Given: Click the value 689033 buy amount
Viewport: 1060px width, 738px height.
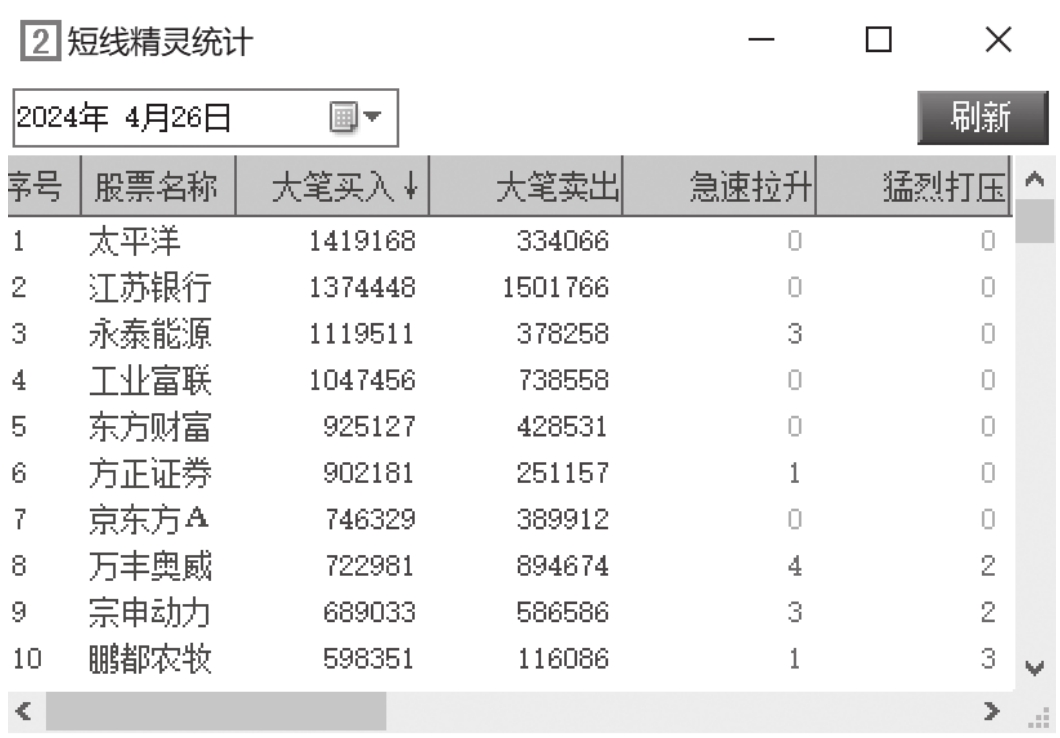Looking at the screenshot, I should coord(369,612).
